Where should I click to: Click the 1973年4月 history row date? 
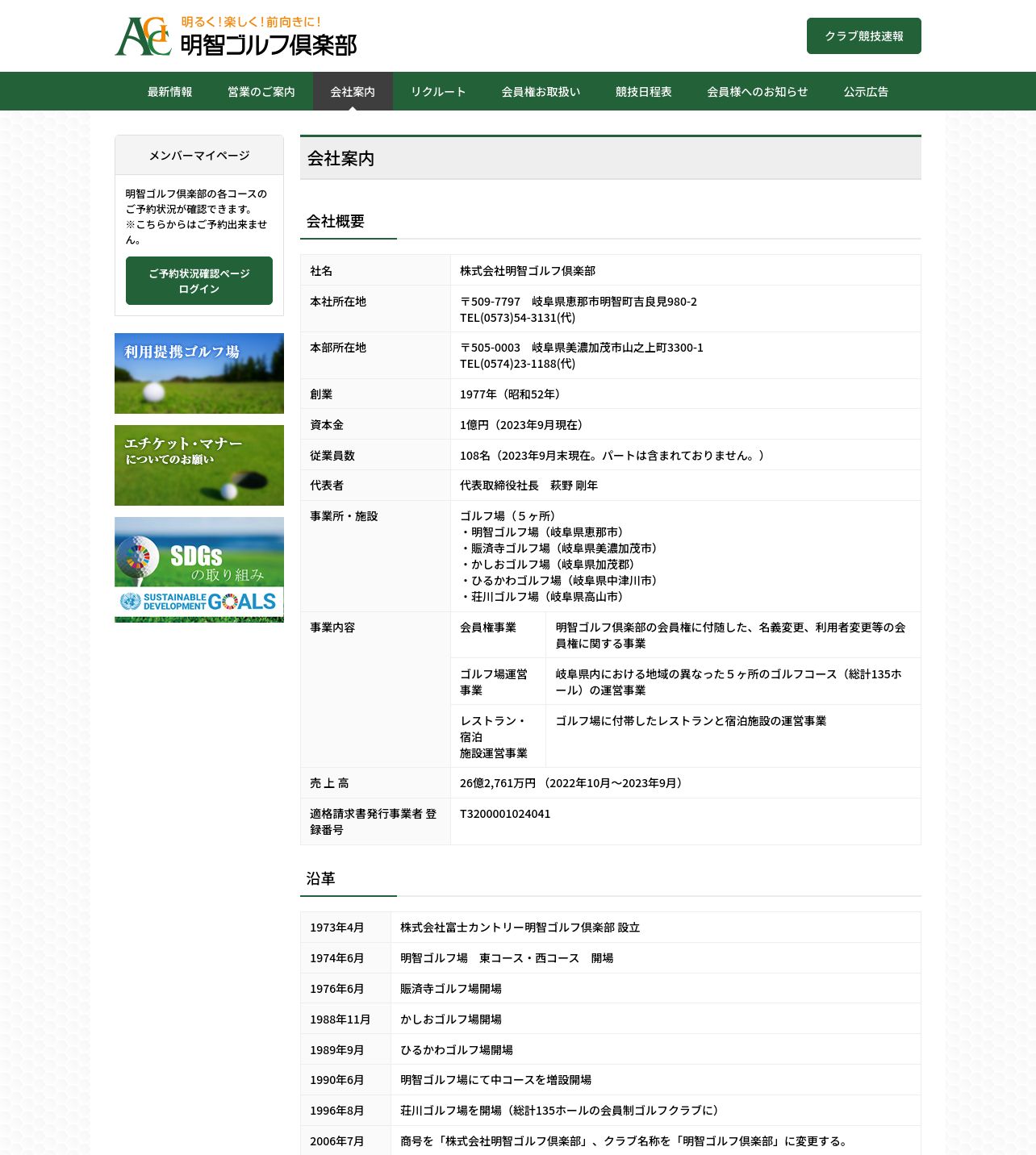coord(337,928)
